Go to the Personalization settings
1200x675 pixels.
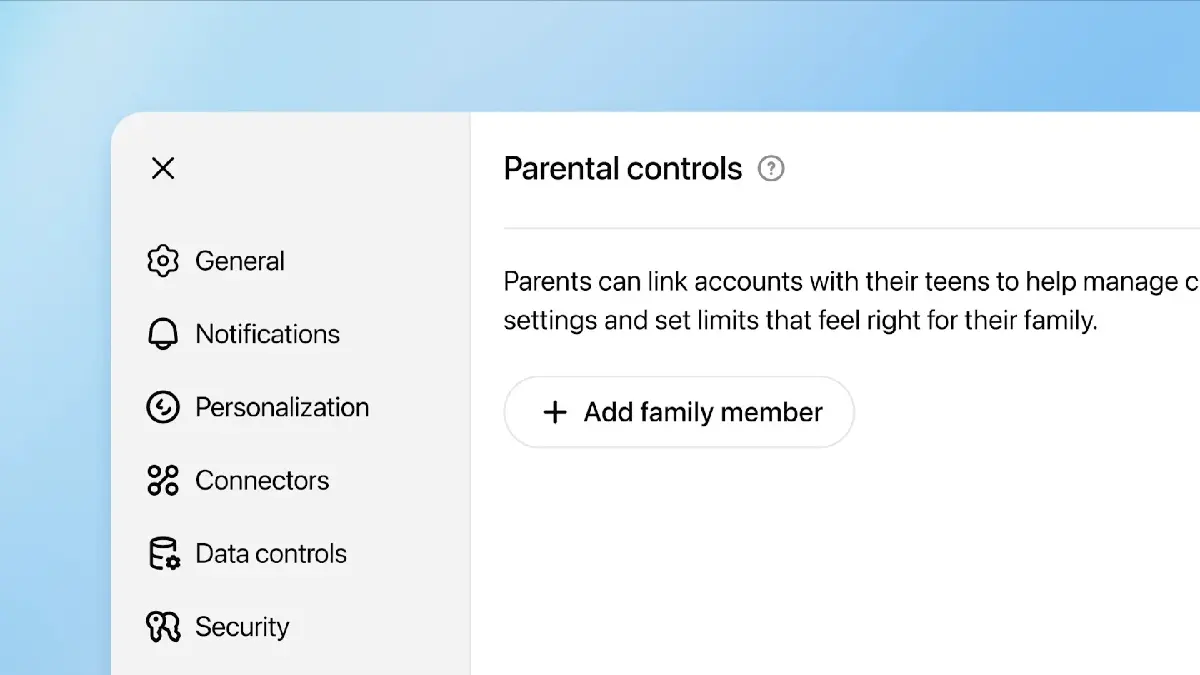pos(282,407)
